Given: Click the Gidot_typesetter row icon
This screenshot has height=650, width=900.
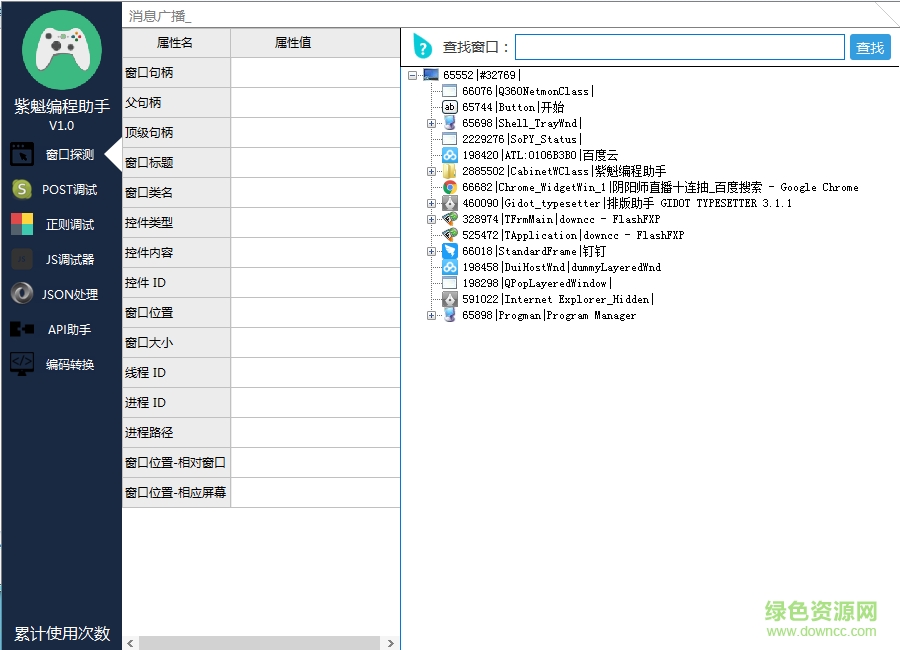Looking at the screenshot, I should click(449, 203).
